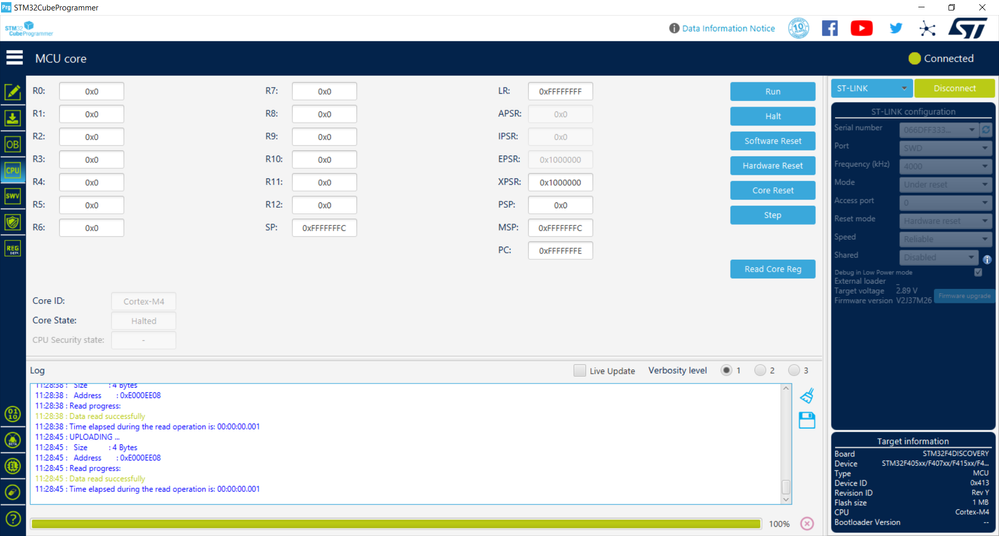Open the Facebook icon
Viewport: 999px width, 536px height.
[830, 28]
